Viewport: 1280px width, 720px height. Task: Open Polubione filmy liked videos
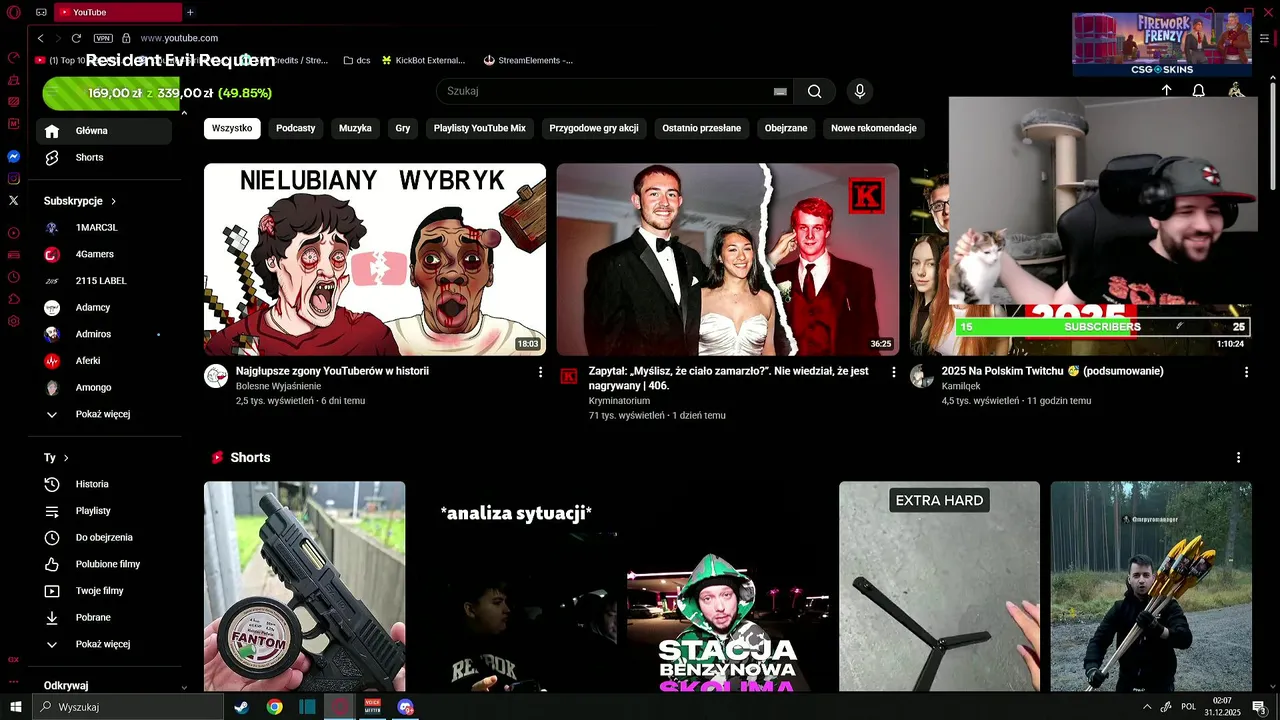(x=104, y=564)
